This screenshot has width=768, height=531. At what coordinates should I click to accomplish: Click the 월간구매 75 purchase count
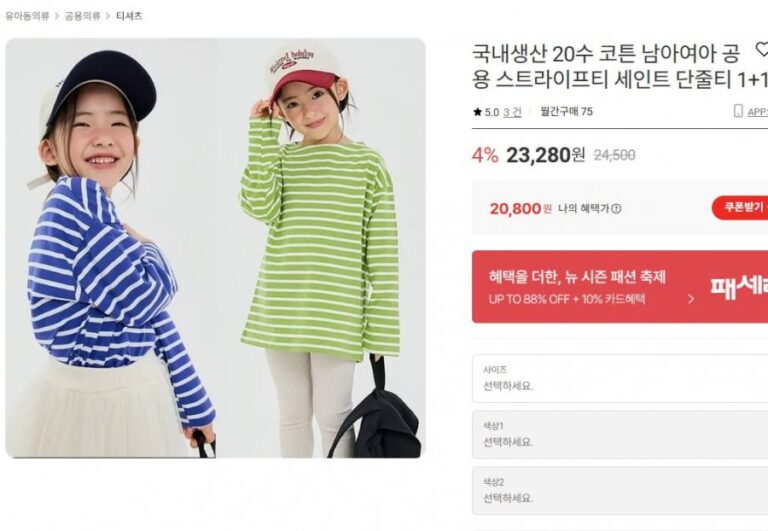point(567,112)
